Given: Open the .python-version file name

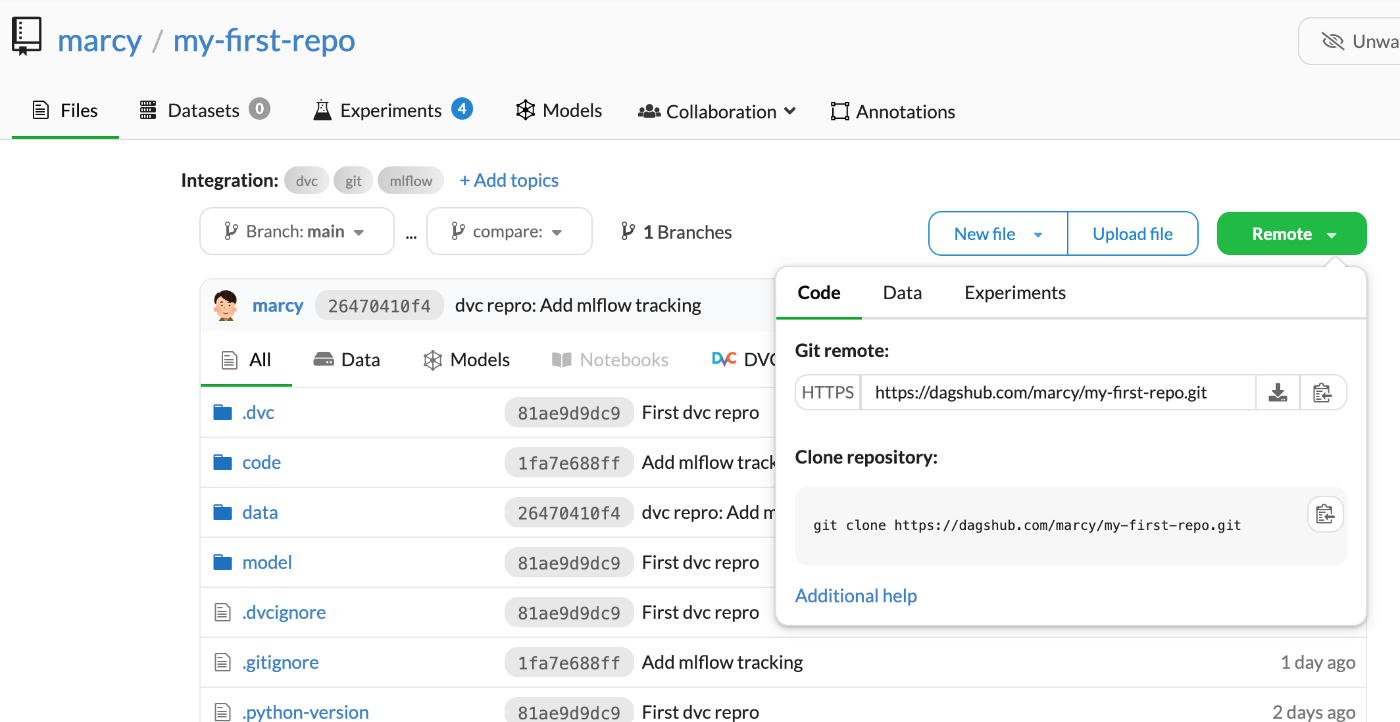Looking at the screenshot, I should pyautogui.click(x=305, y=712).
